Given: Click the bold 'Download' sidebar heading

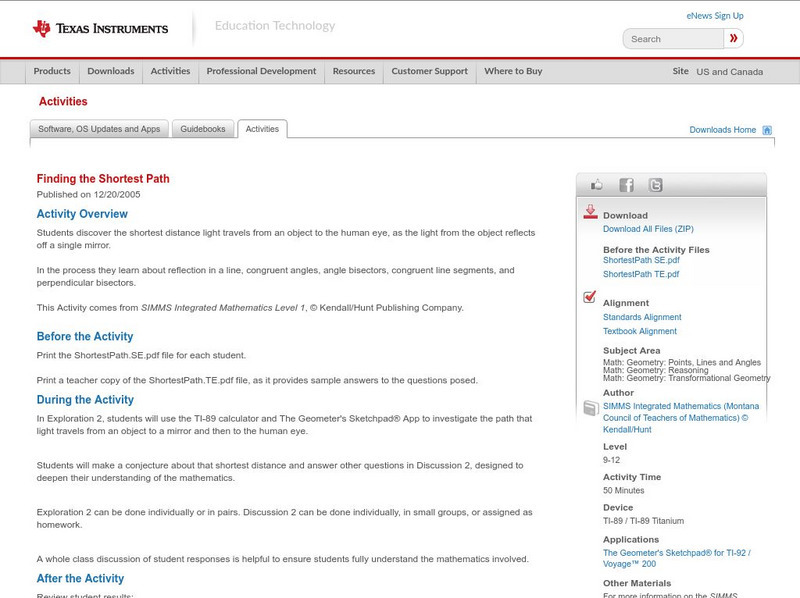Looking at the screenshot, I should coord(625,215).
